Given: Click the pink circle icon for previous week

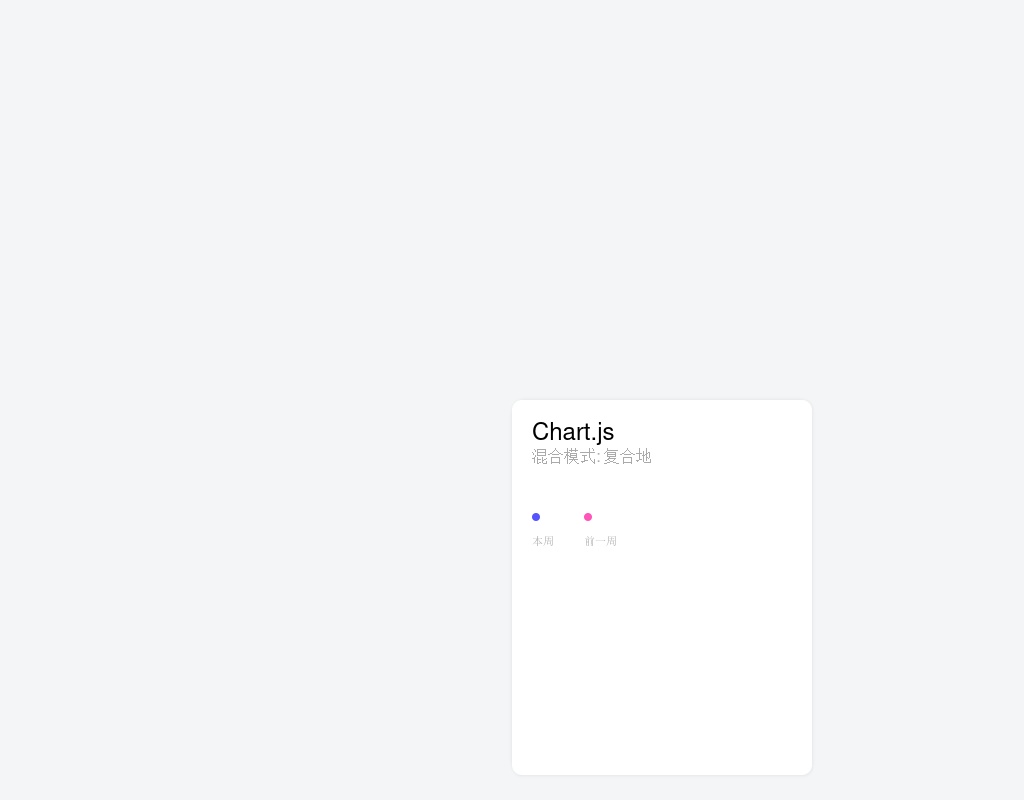Looking at the screenshot, I should tap(588, 517).
